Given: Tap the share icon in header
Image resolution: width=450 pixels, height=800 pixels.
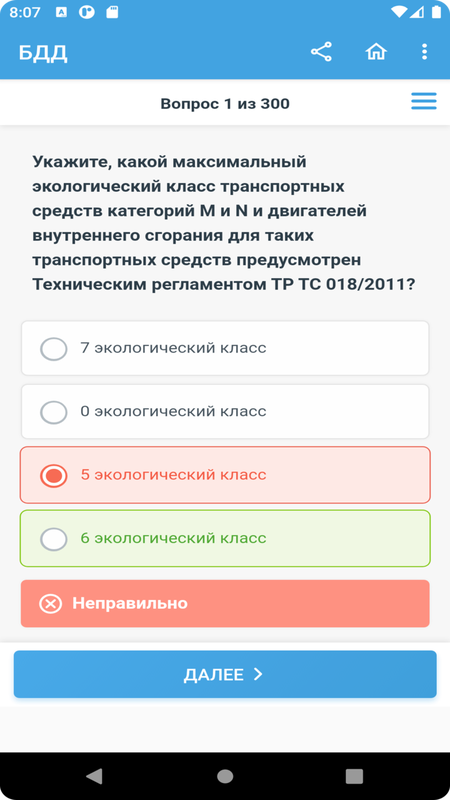Looking at the screenshot, I should pos(321,52).
